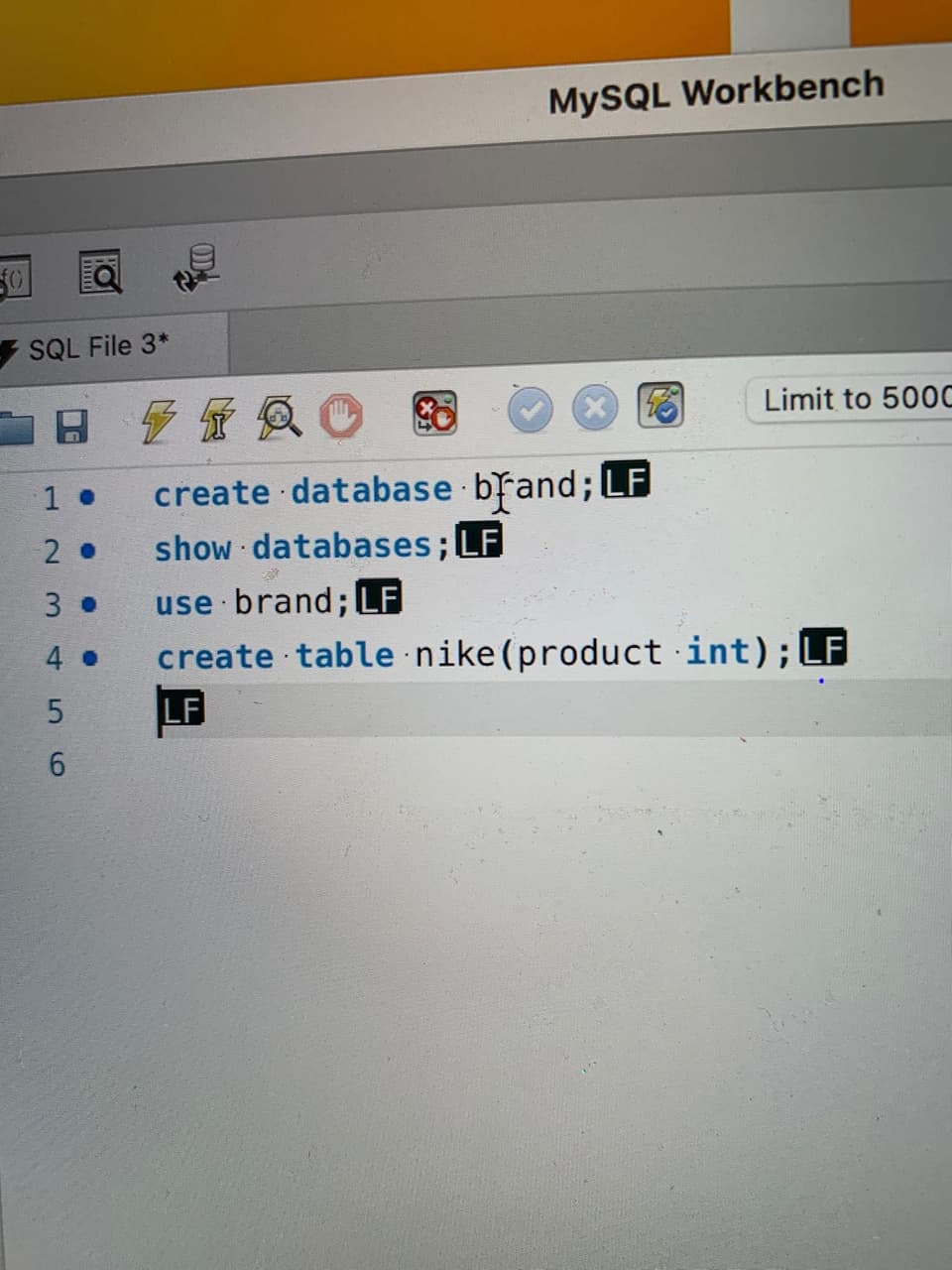
Task: Click the Save script floppy disk icon
Action: coord(69,426)
